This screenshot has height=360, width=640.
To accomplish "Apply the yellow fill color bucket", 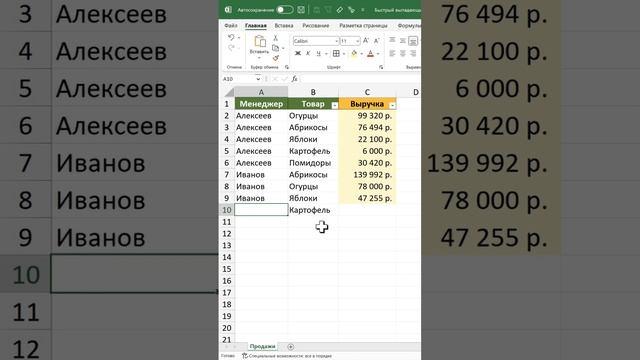I will 354,53.
